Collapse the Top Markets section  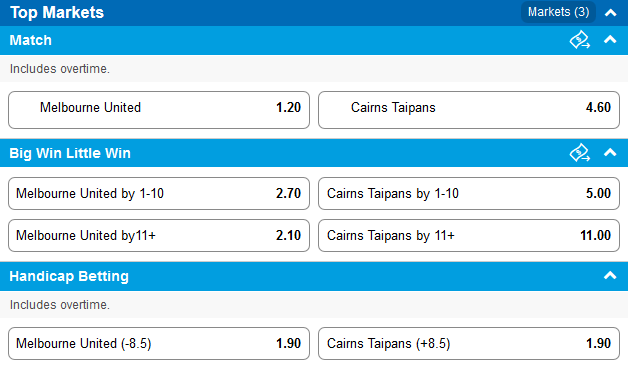(610, 12)
